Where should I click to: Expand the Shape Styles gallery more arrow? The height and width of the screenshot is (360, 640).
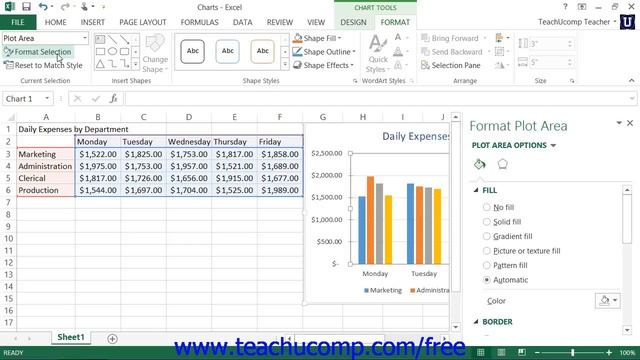[285, 64]
